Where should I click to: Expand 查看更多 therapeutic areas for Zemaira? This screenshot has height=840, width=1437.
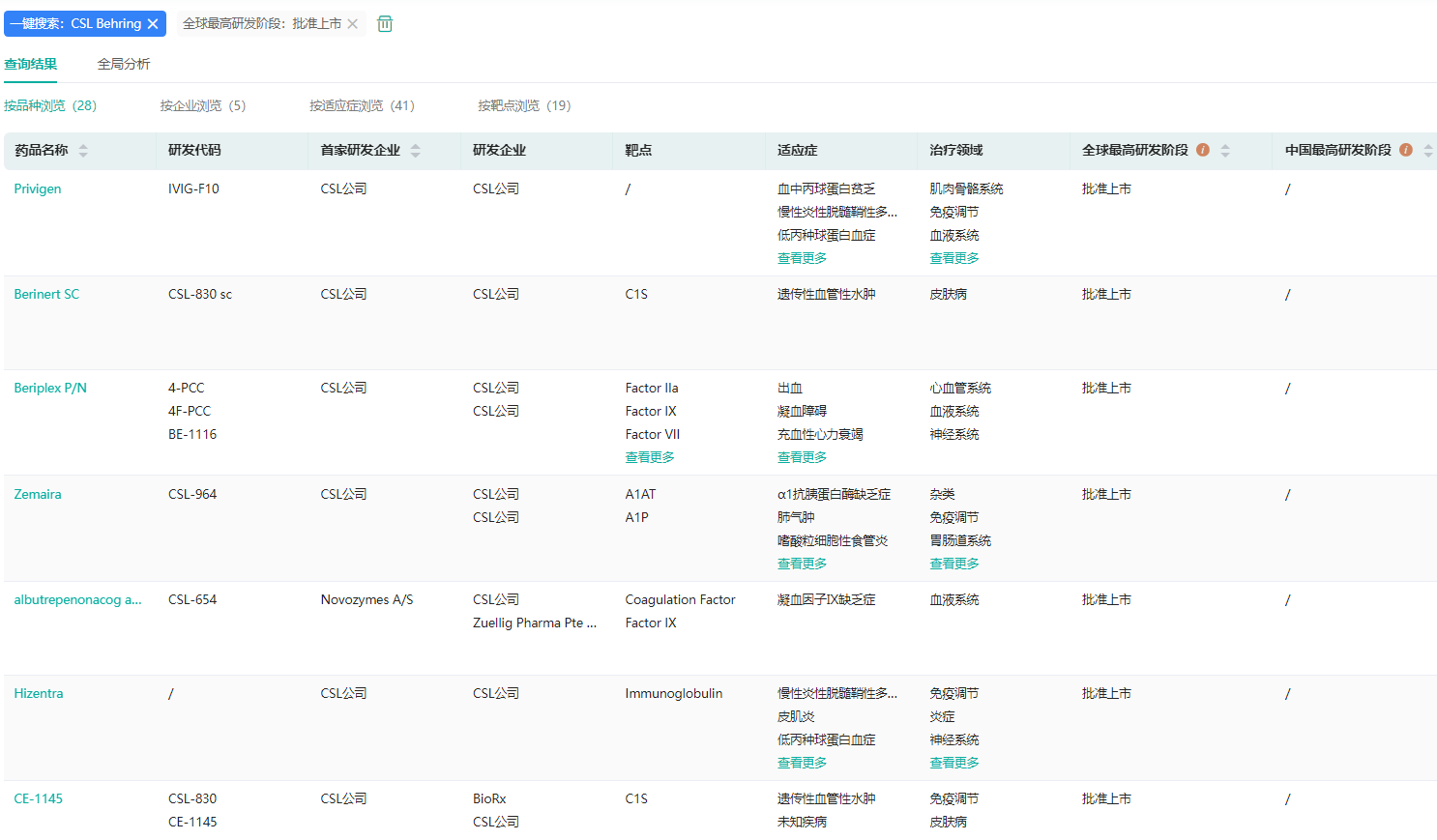click(x=954, y=564)
